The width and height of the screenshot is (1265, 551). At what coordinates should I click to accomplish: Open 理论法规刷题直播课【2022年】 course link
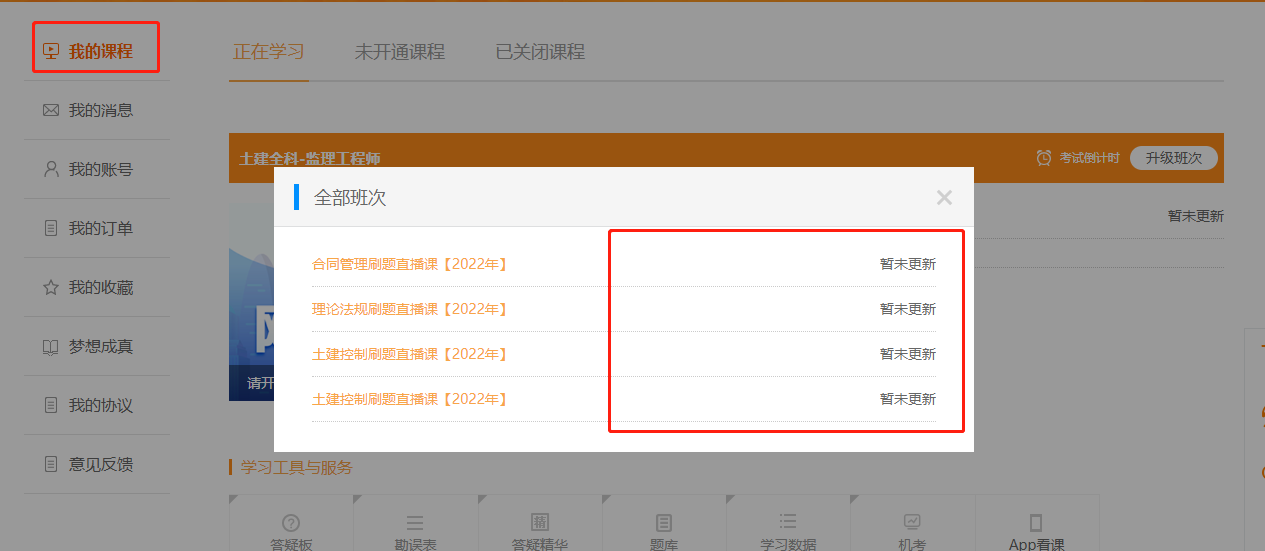(x=410, y=309)
